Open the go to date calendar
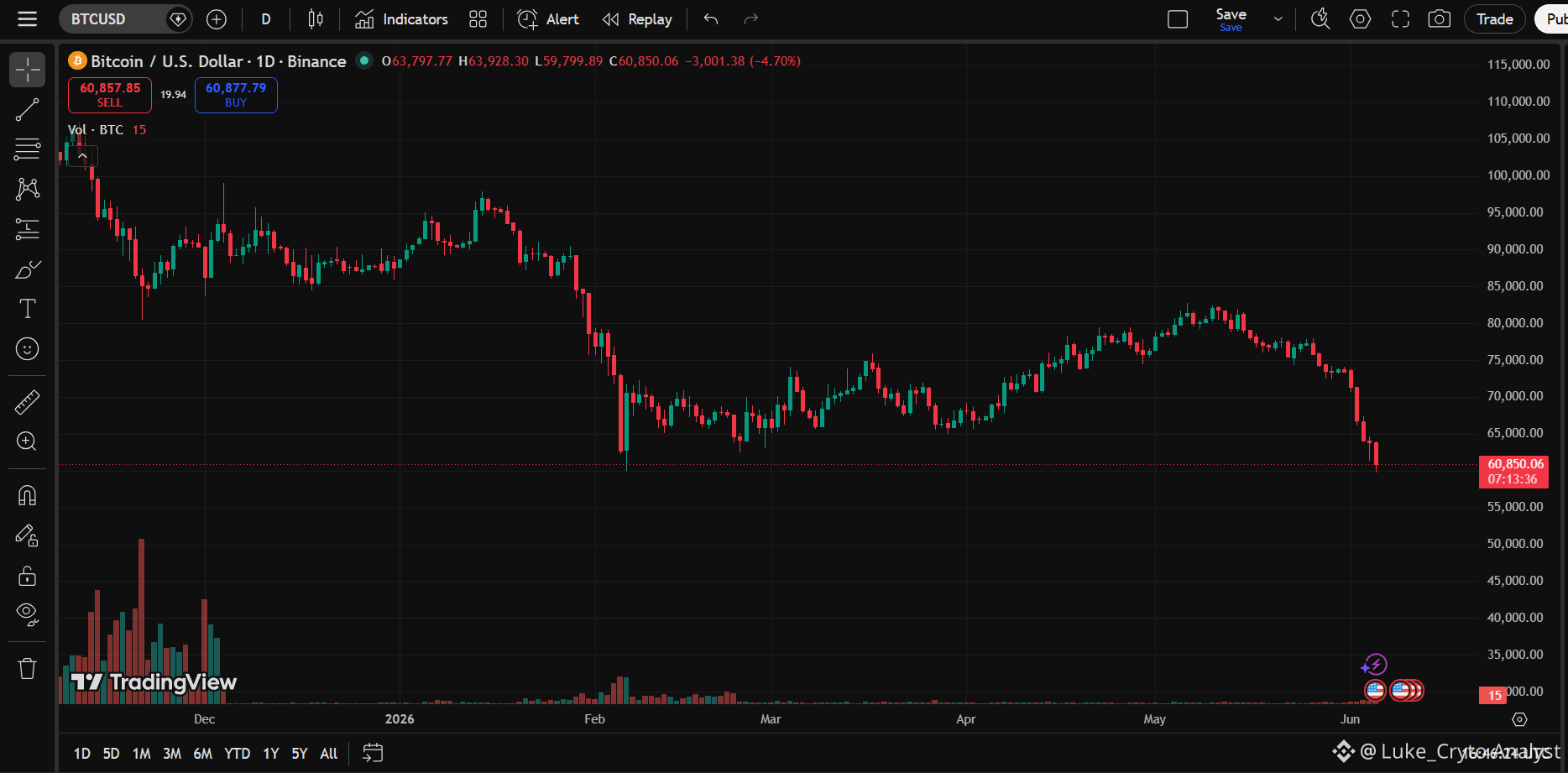Image resolution: width=1568 pixels, height=773 pixels. 373,753
